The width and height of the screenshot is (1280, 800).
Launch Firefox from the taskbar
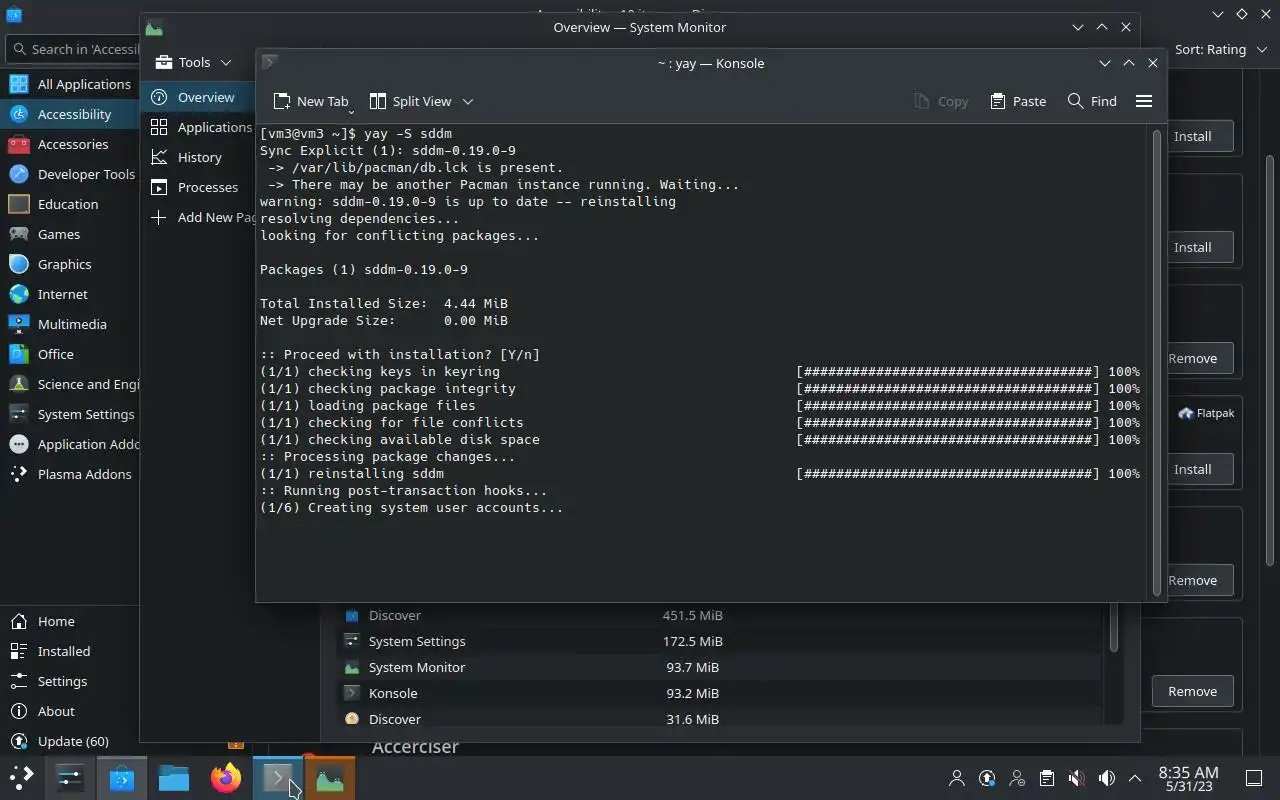226,777
